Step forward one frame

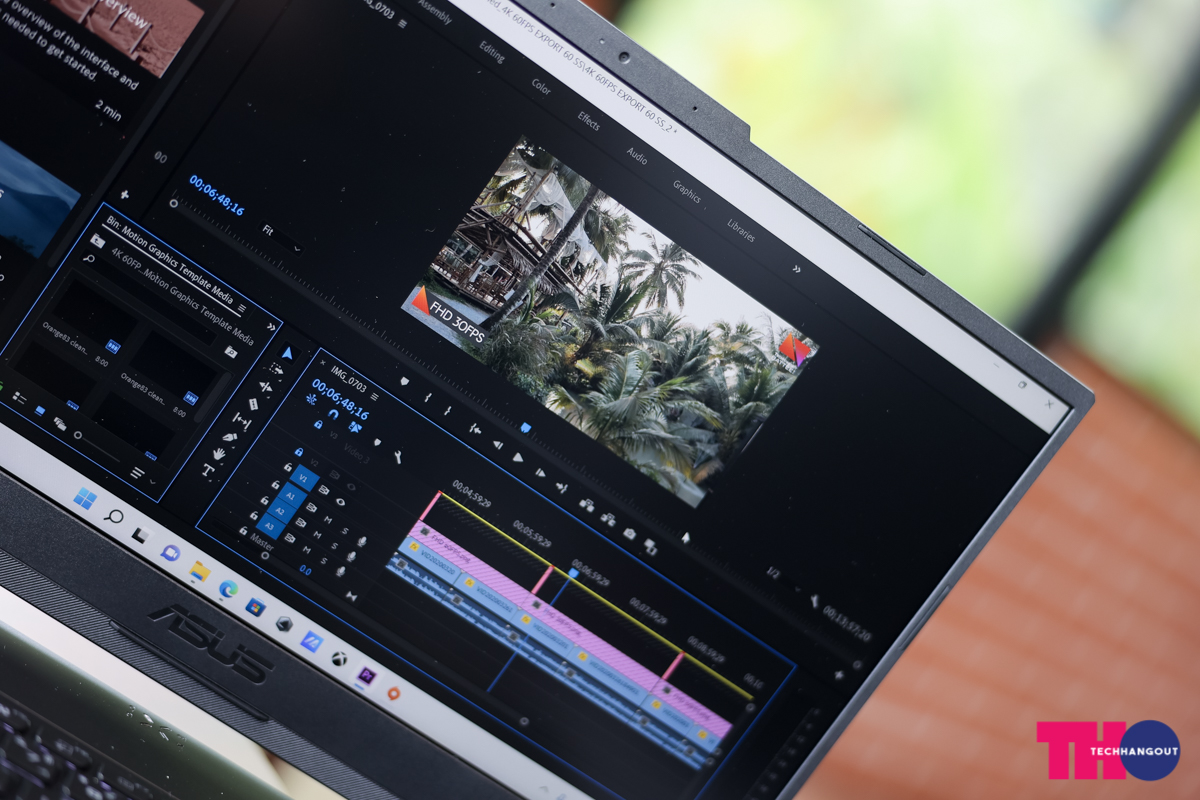click(x=540, y=472)
